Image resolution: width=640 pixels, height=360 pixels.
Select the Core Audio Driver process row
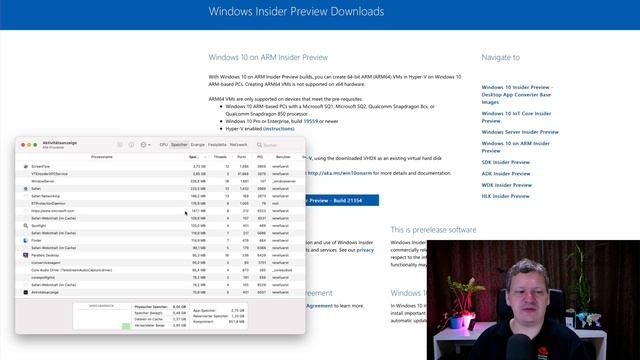pos(160,270)
